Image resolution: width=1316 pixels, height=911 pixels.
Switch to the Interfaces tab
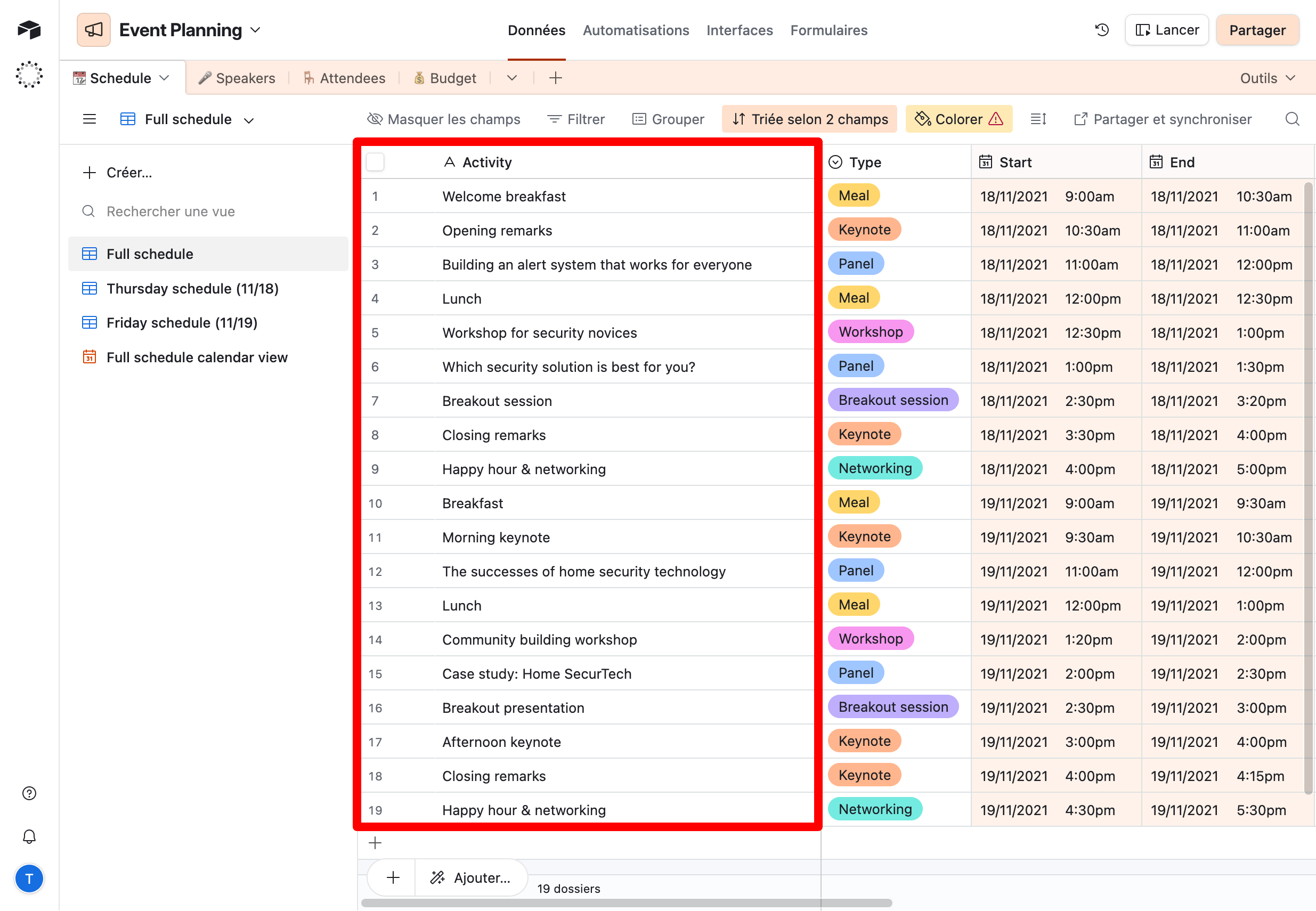click(x=740, y=30)
